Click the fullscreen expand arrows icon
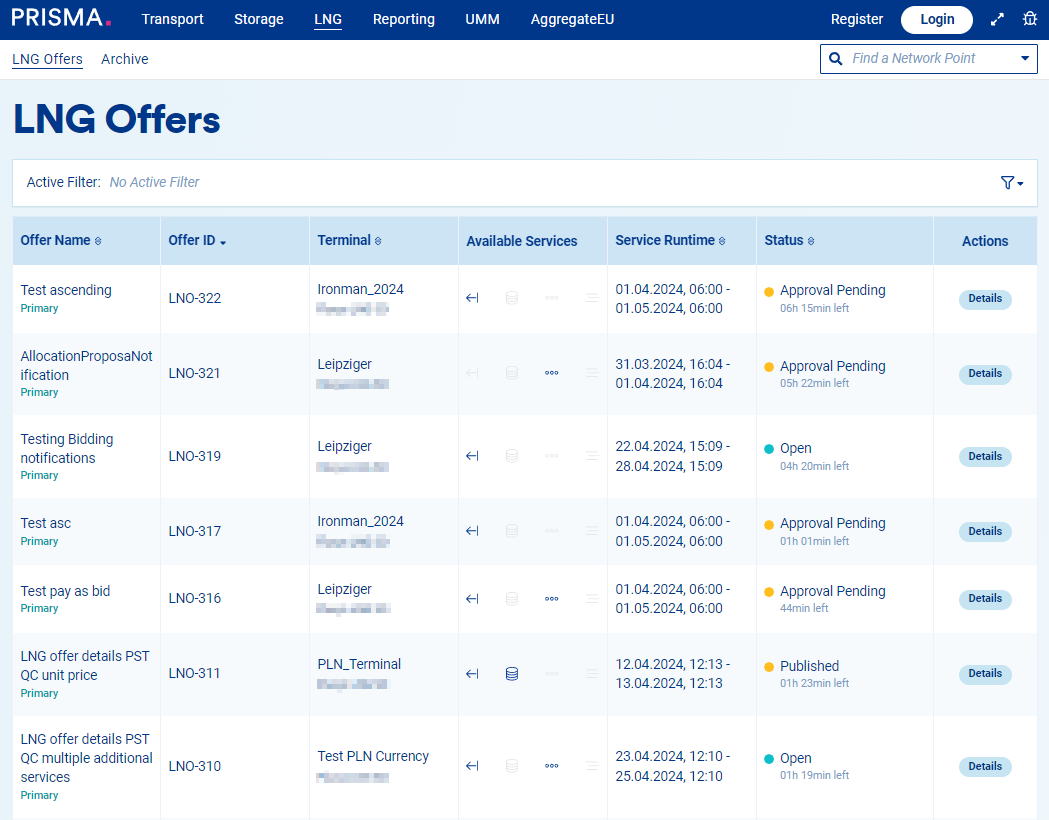The width and height of the screenshot is (1049, 820). 997,19
